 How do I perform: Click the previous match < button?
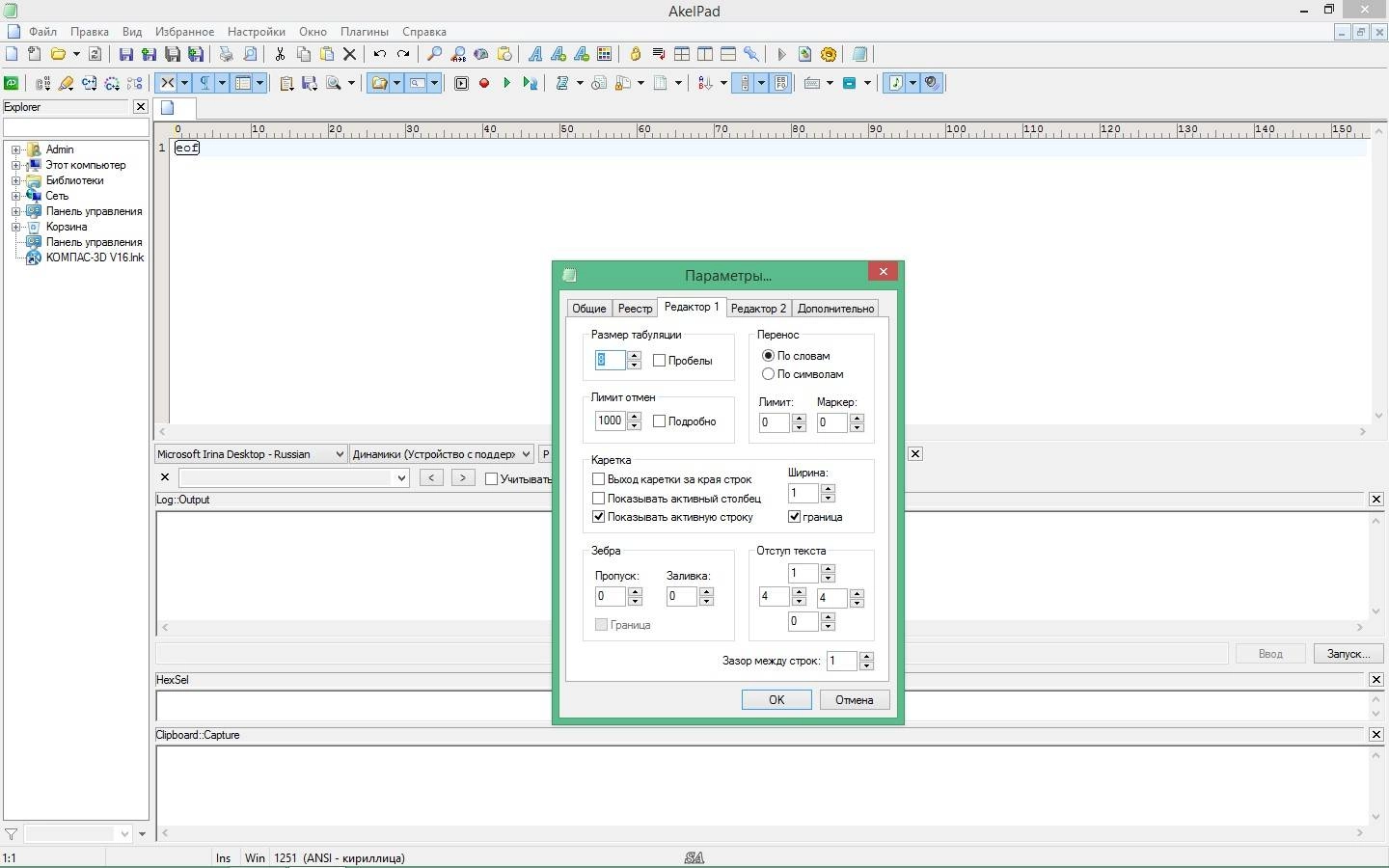tap(431, 478)
